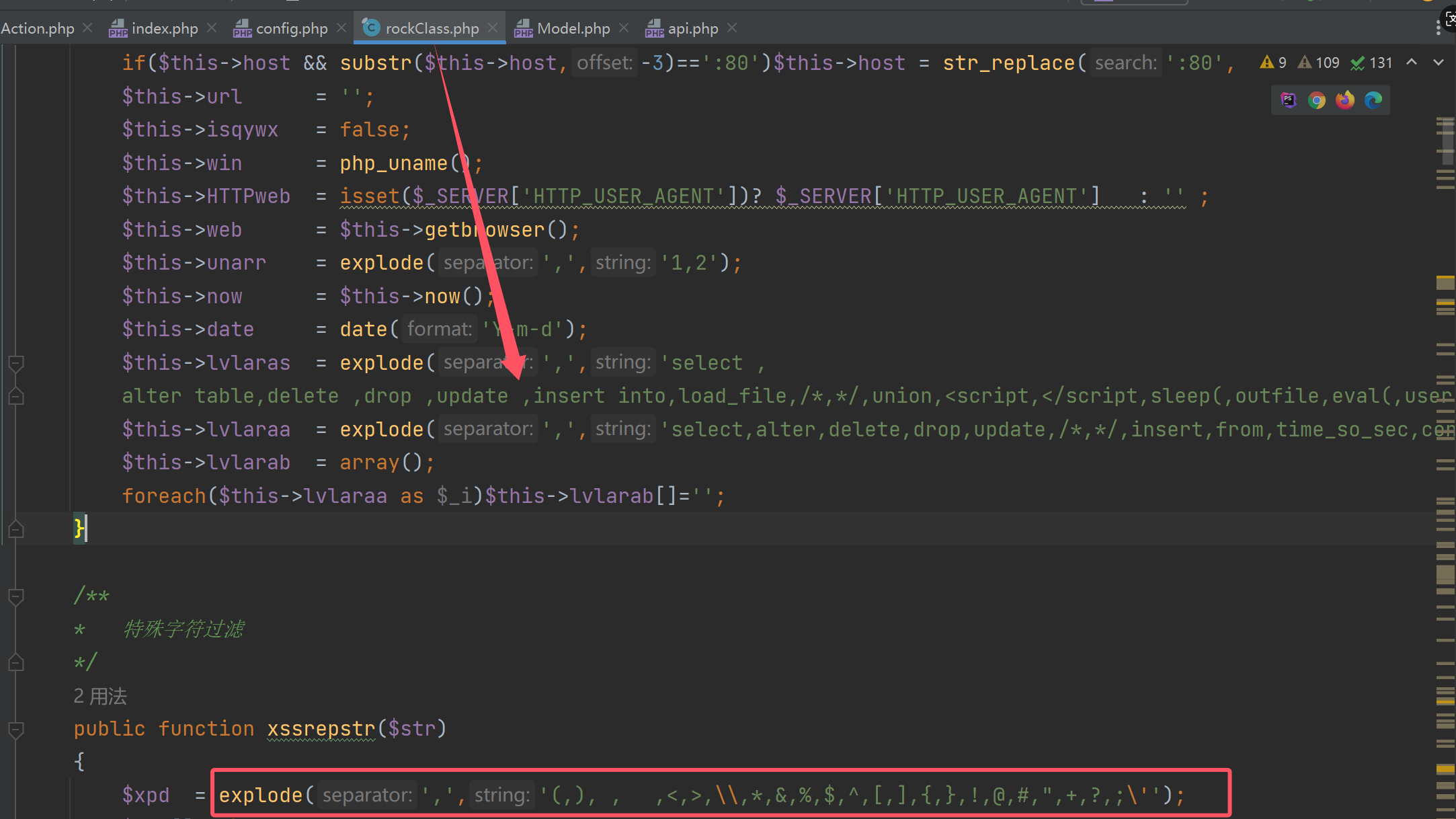The height and width of the screenshot is (819, 1456).
Task: Click the foreach keyword
Action: pyautogui.click(x=164, y=496)
